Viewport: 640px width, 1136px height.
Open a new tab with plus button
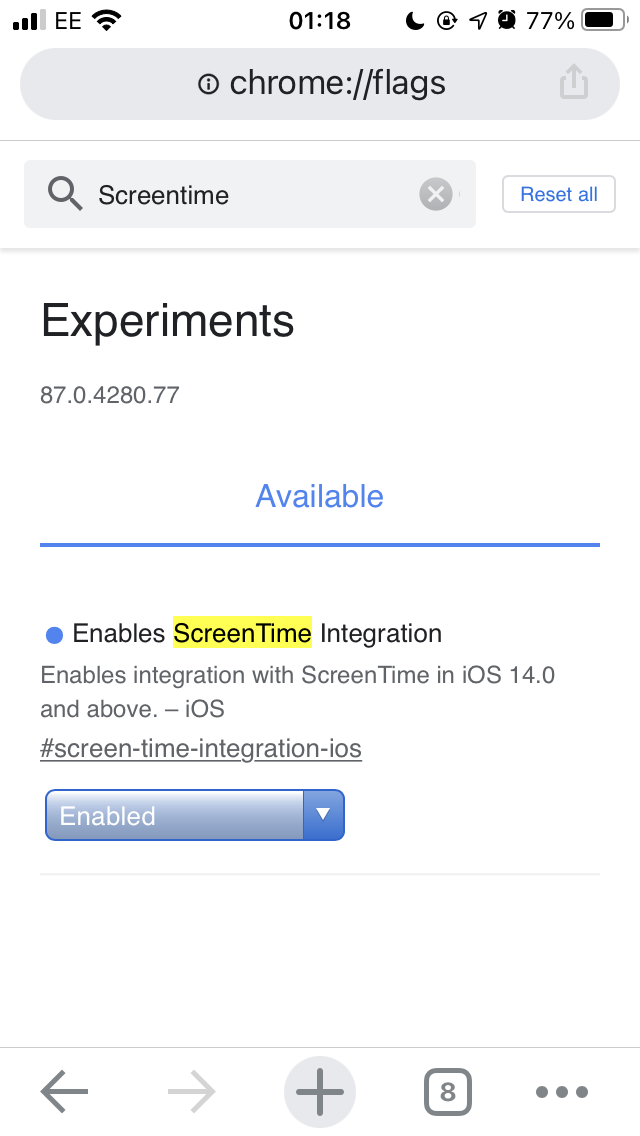tap(320, 1092)
